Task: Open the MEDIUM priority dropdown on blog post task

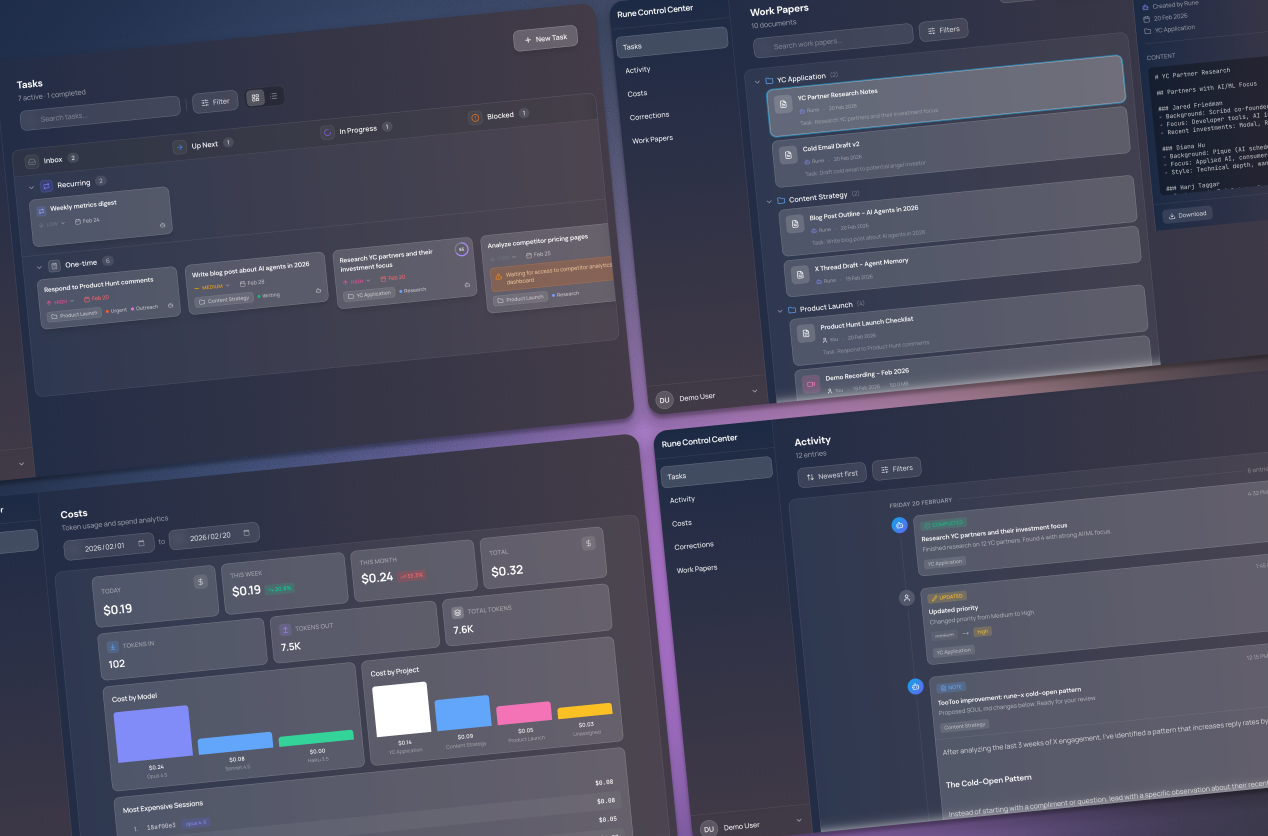Action: (x=212, y=285)
